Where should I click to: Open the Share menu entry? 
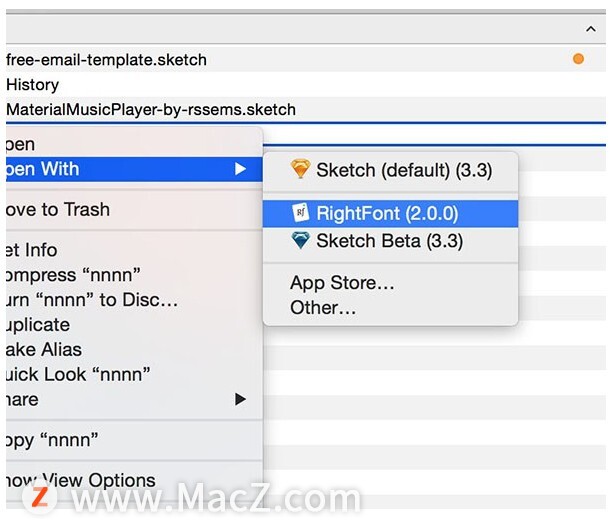pos(134,399)
